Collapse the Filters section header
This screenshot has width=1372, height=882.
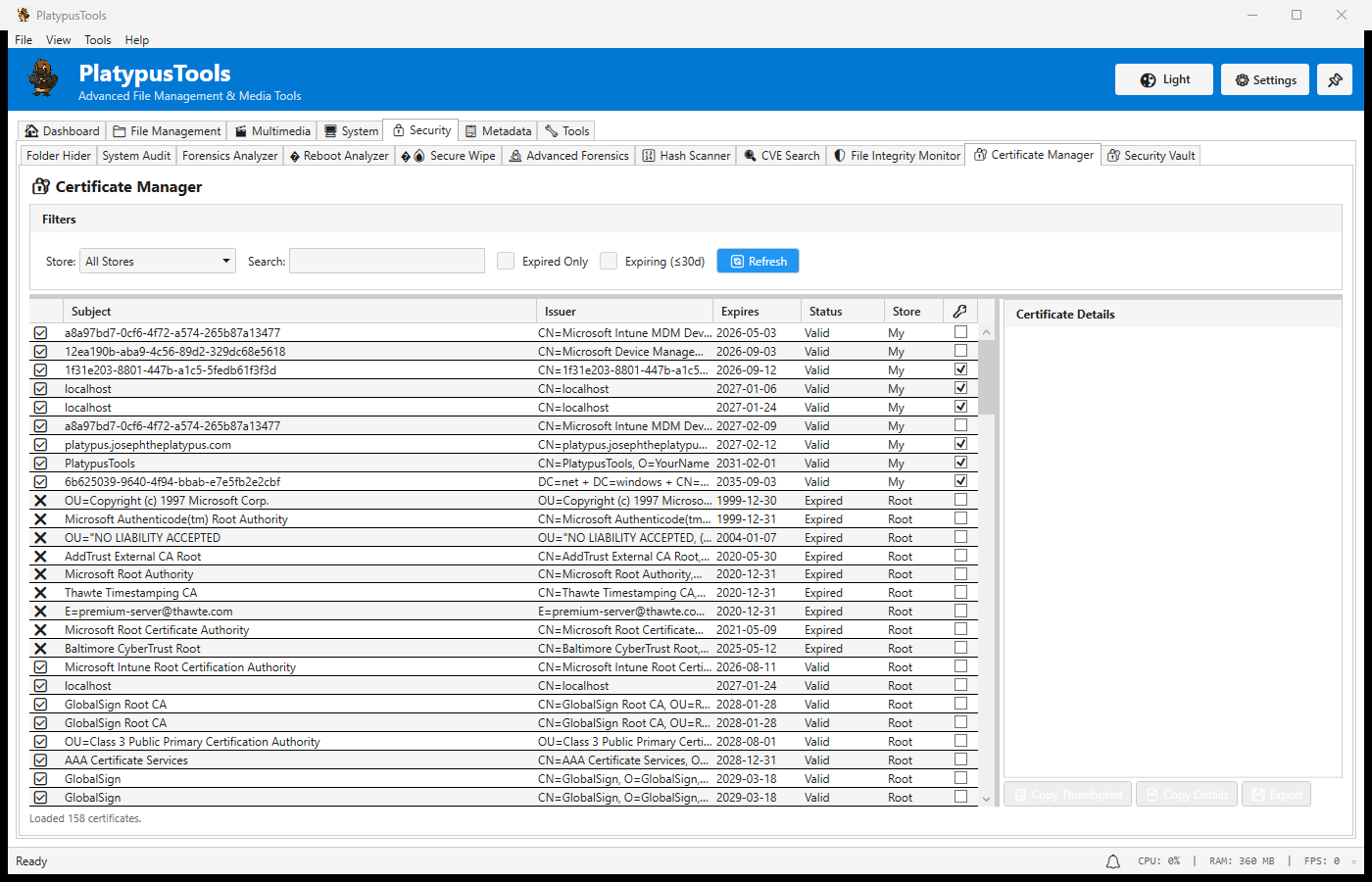pos(59,219)
